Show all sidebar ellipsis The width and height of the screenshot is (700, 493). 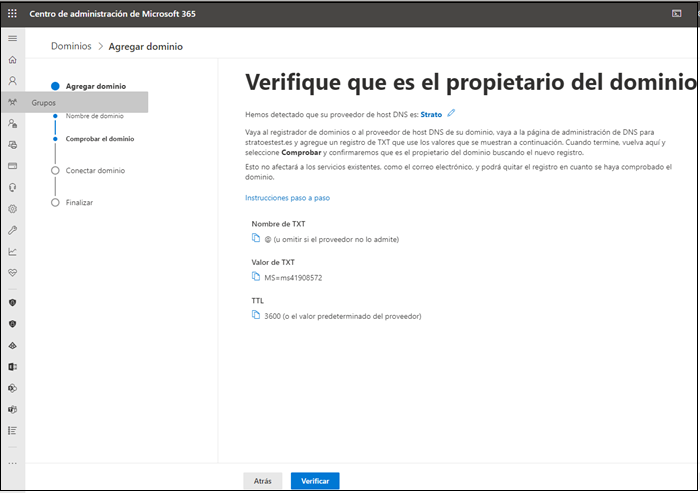(x=12, y=463)
